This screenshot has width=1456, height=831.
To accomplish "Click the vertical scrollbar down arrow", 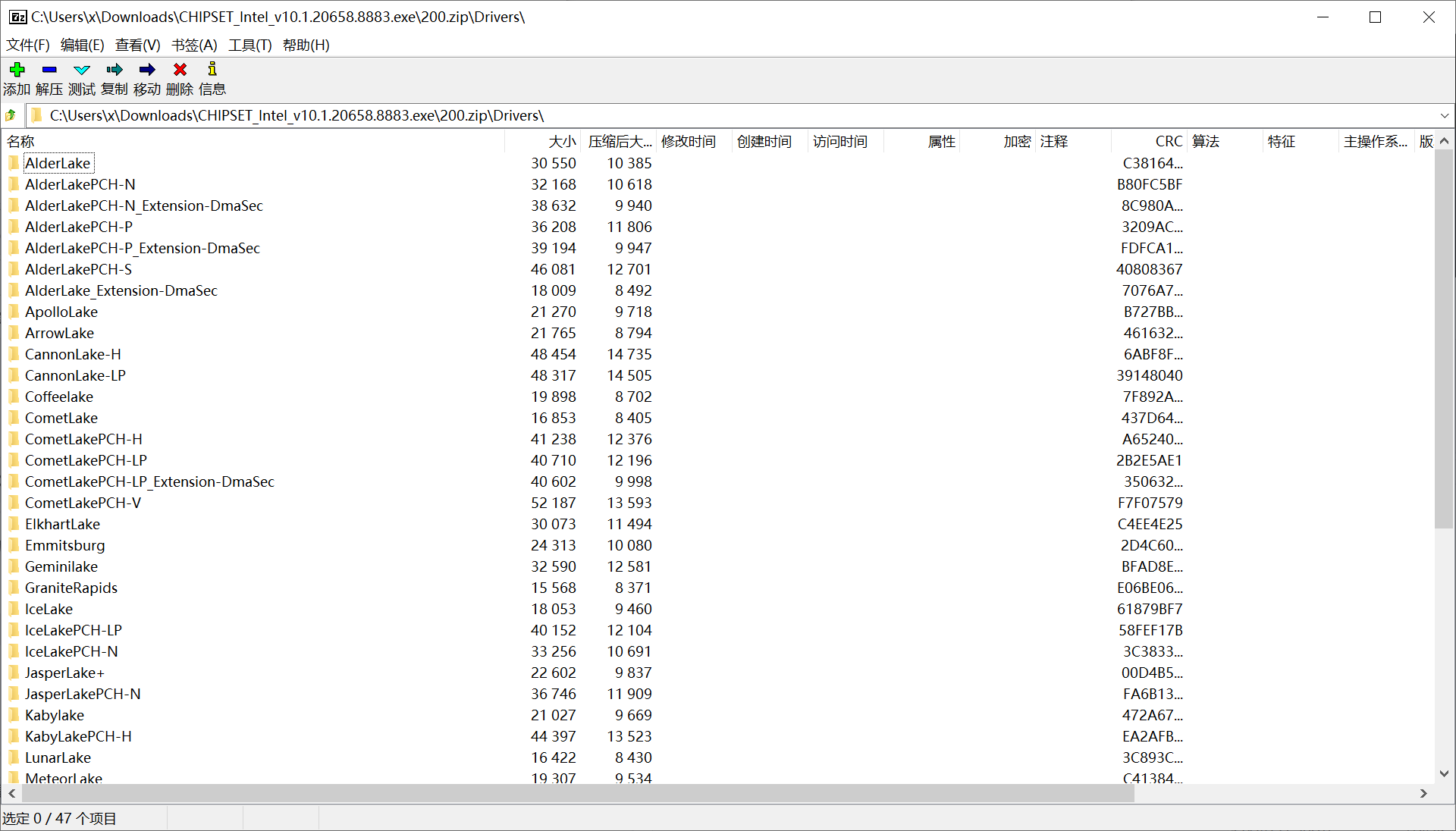I will (x=1444, y=774).
